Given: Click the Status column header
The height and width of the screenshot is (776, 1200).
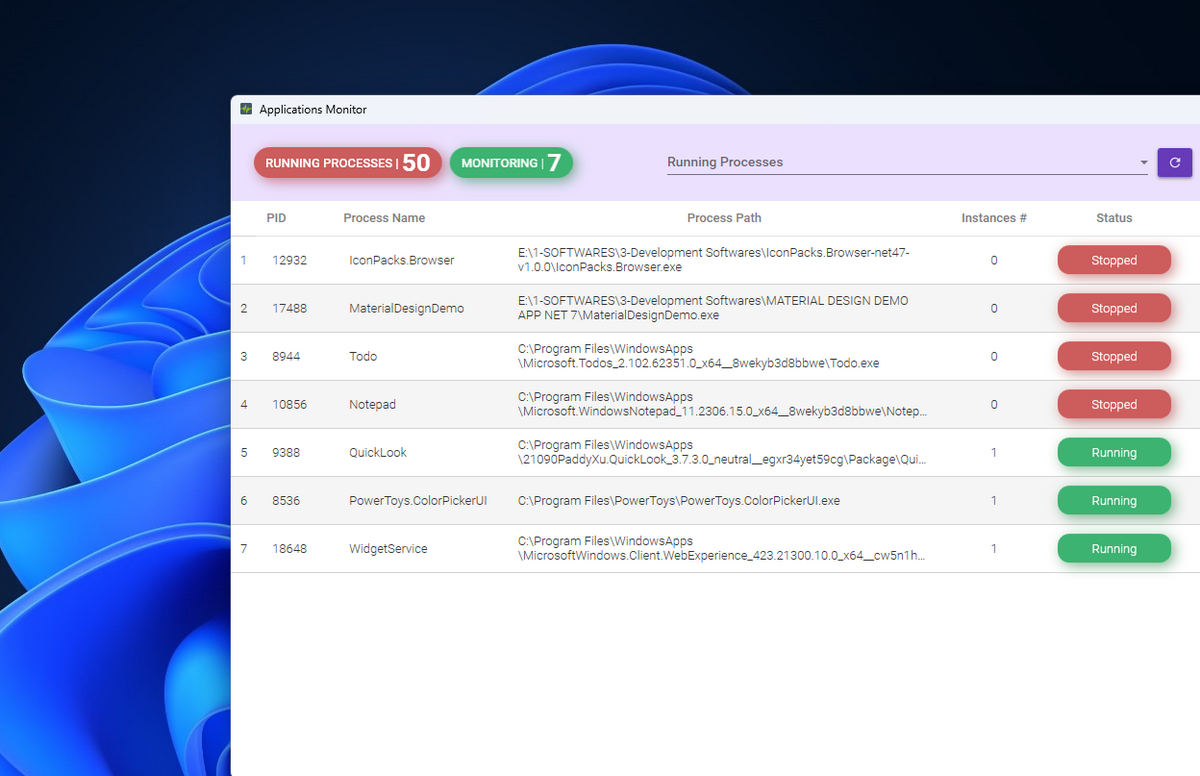Looking at the screenshot, I should [1113, 218].
